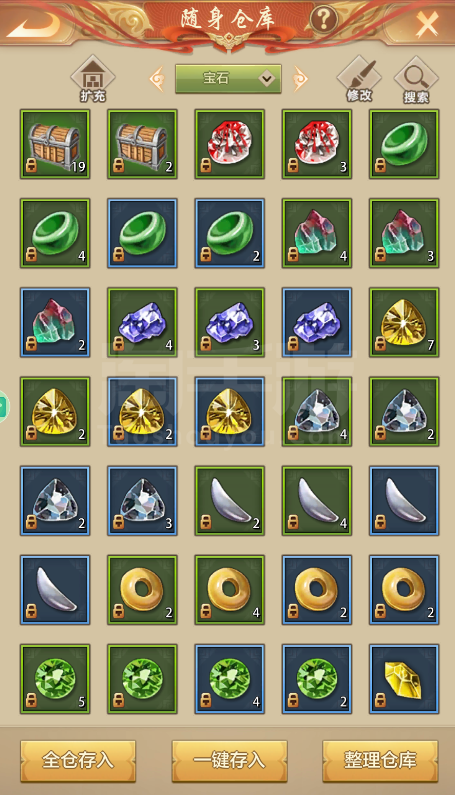The height and width of the screenshot is (795, 455).
Task: Open the question mark help icon
Action: pyautogui.click(x=324, y=20)
